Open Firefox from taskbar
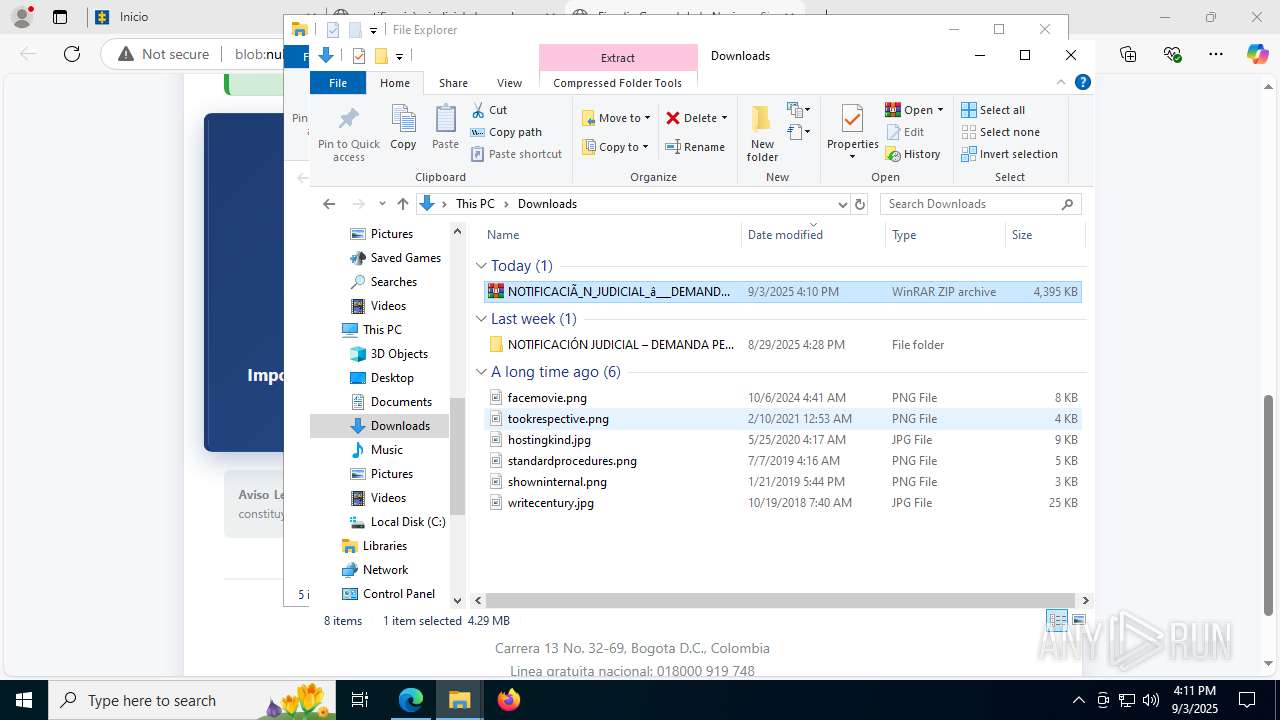 508,700
